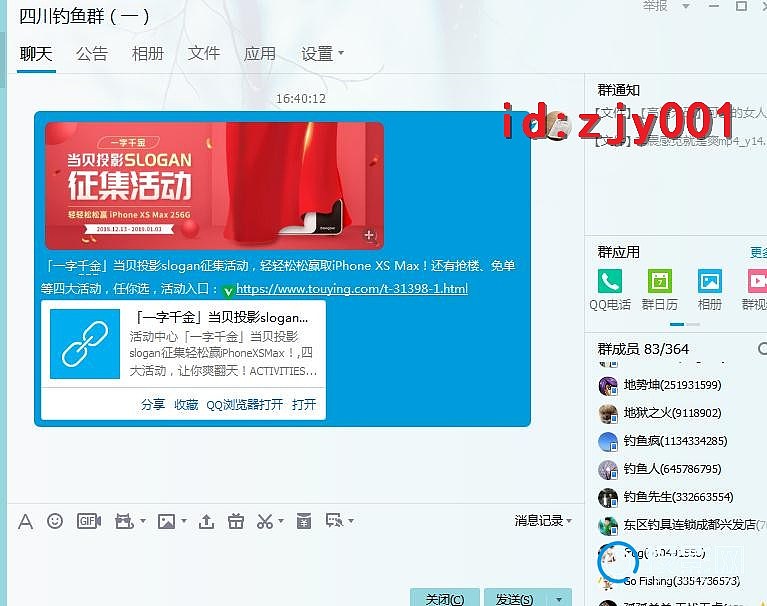Click avatar of 钓鱼先生 member

pos(608,497)
